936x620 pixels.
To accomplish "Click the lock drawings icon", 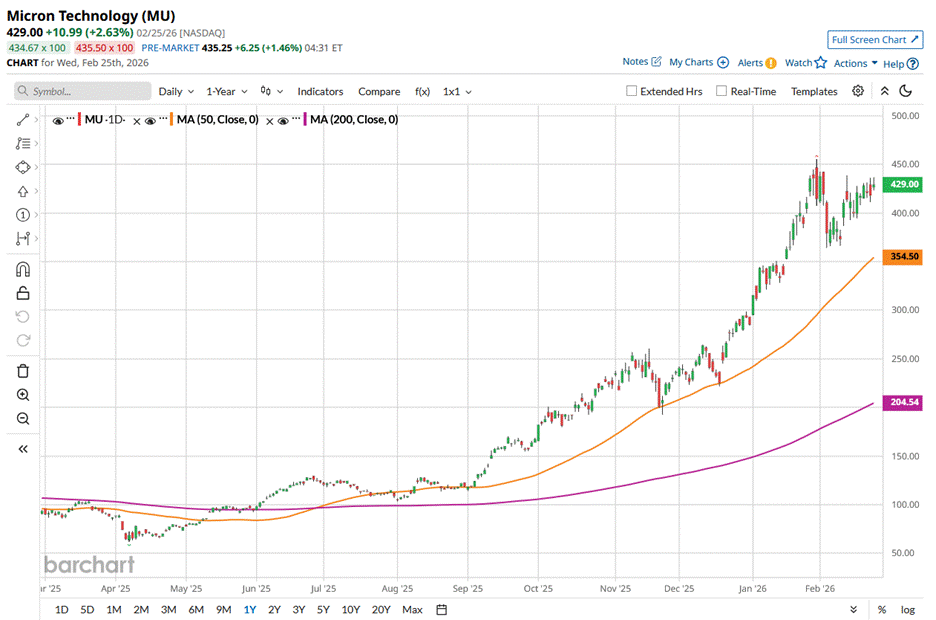I will click(23, 293).
